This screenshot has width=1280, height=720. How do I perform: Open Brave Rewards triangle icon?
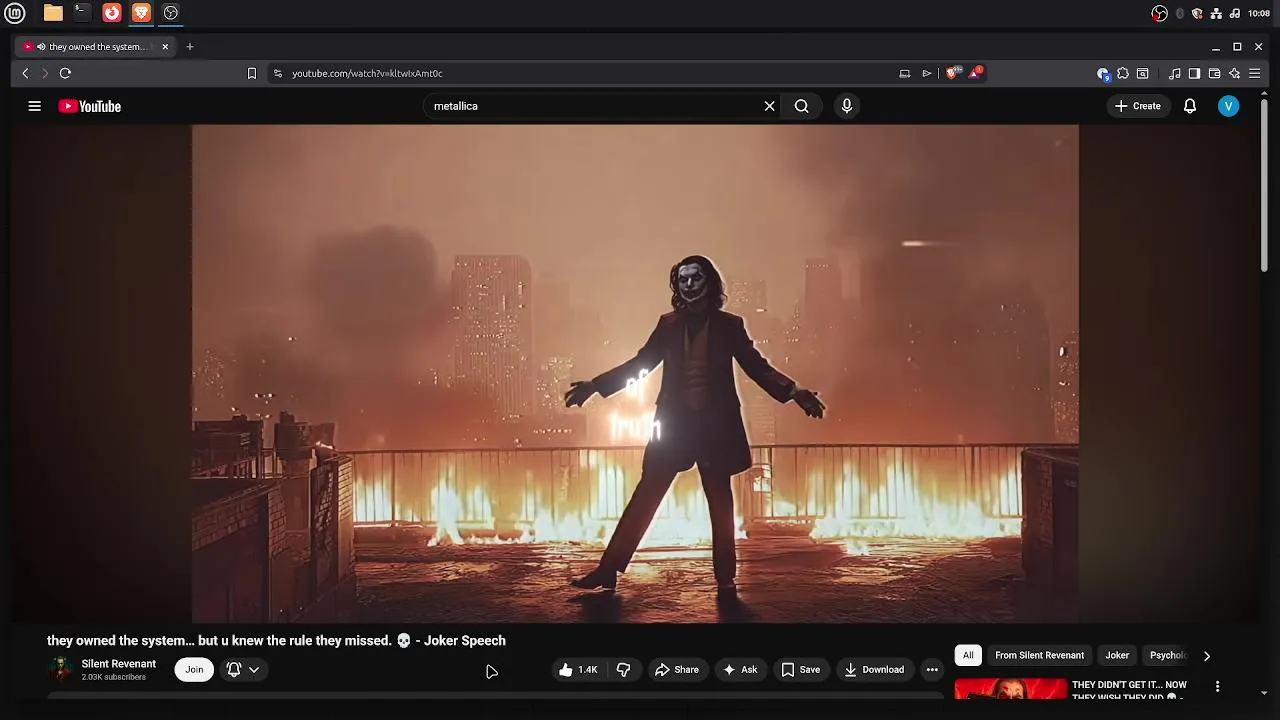point(977,72)
